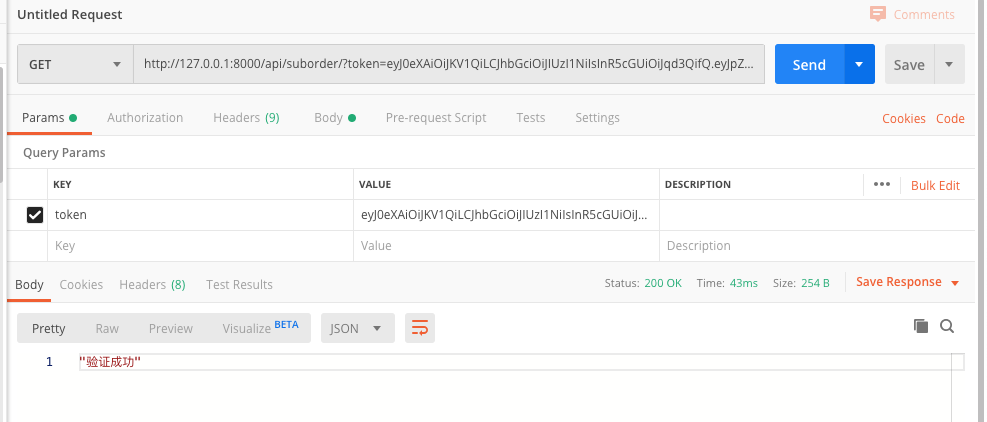Click the token value cell
Screen dimensions: 987x422
tap(506, 215)
